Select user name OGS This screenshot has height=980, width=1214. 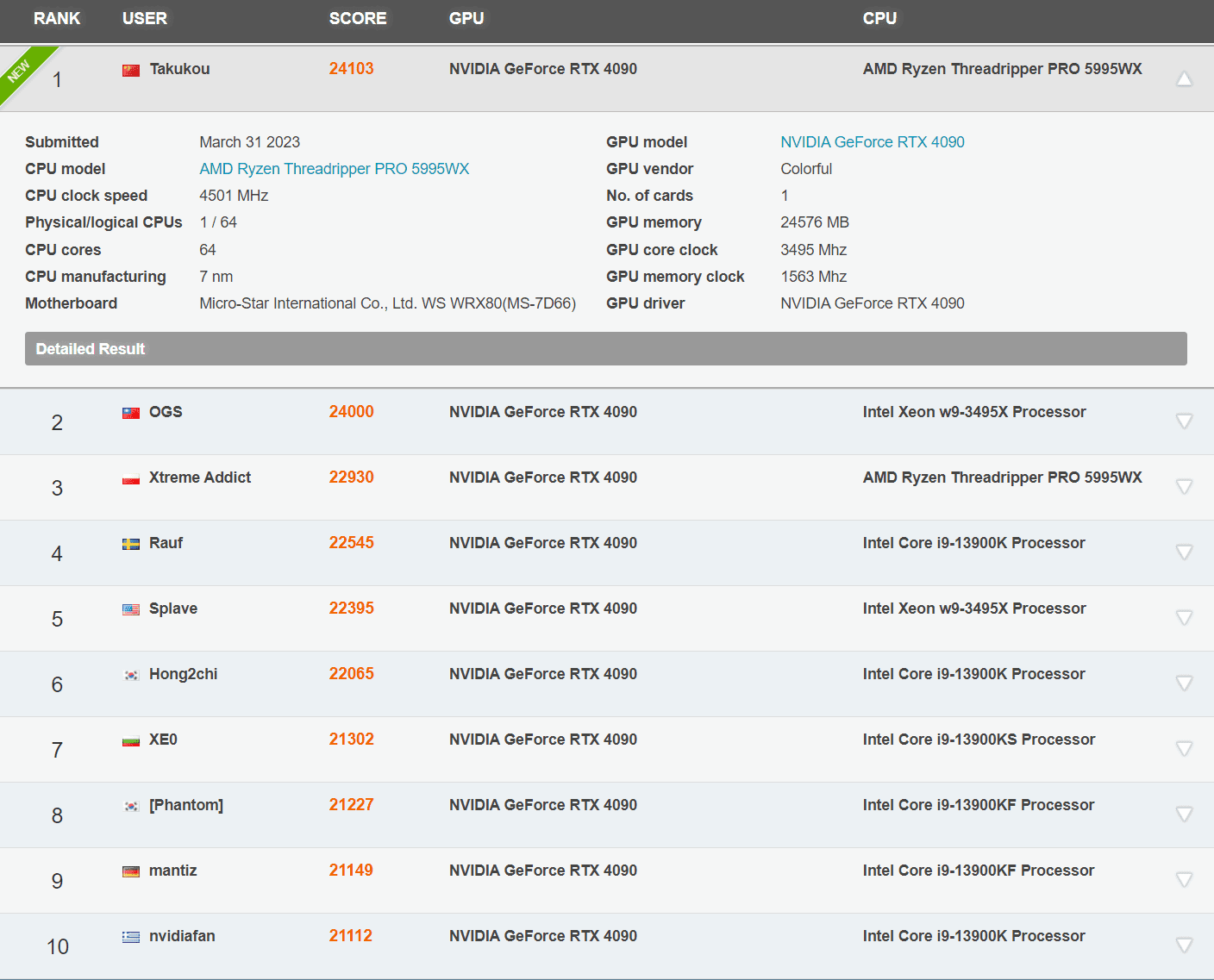click(166, 412)
